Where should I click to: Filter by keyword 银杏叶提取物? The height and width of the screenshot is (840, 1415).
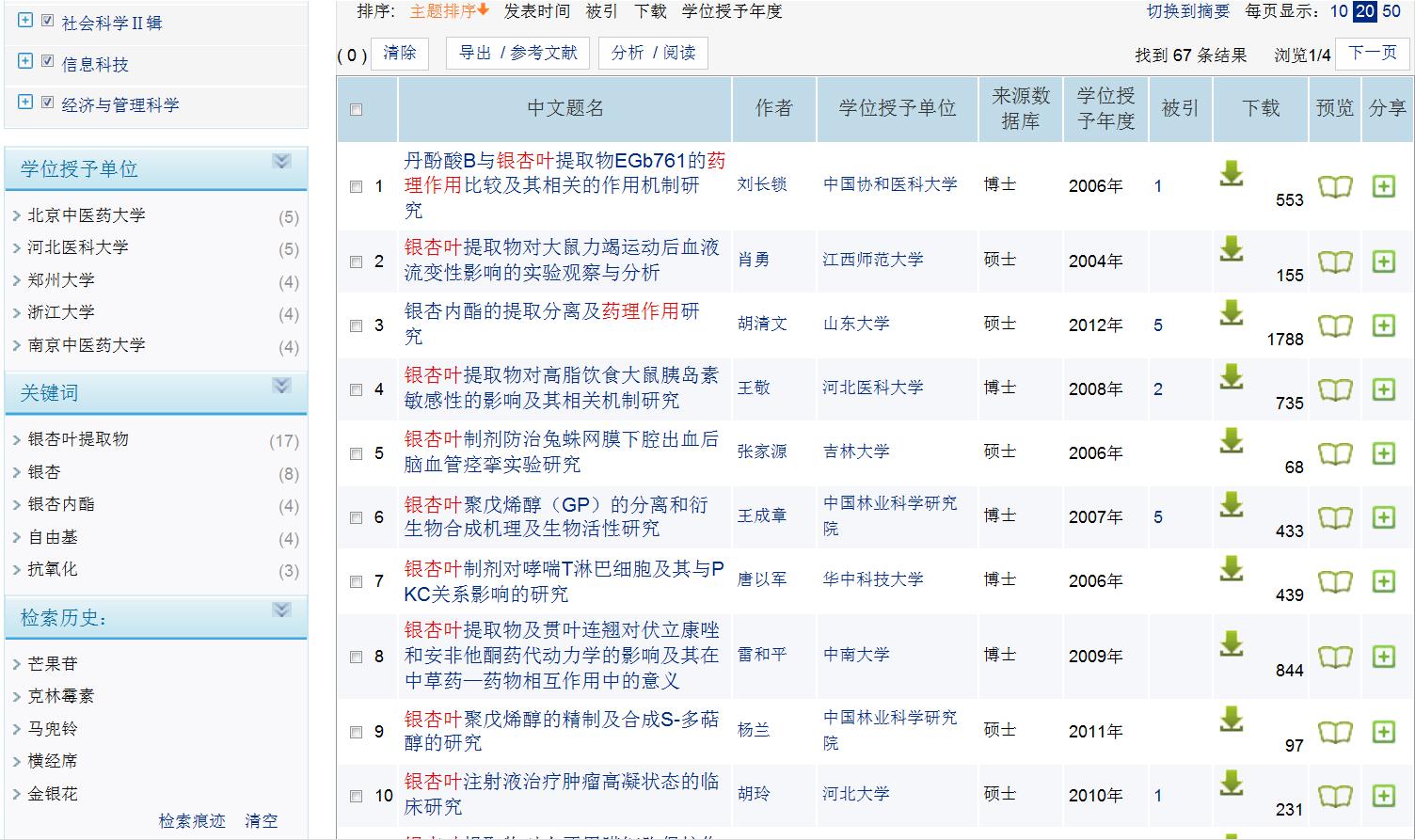(x=78, y=439)
